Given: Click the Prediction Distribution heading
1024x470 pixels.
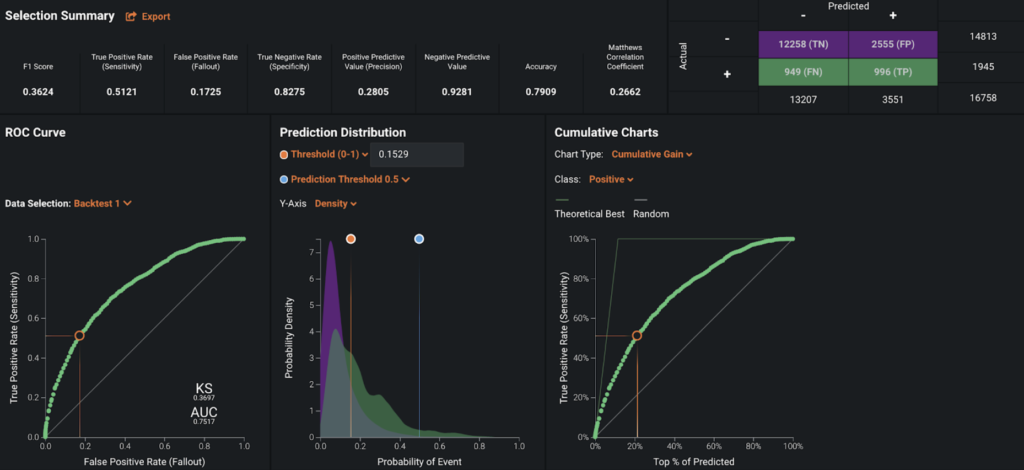Looking at the screenshot, I should (343, 133).
